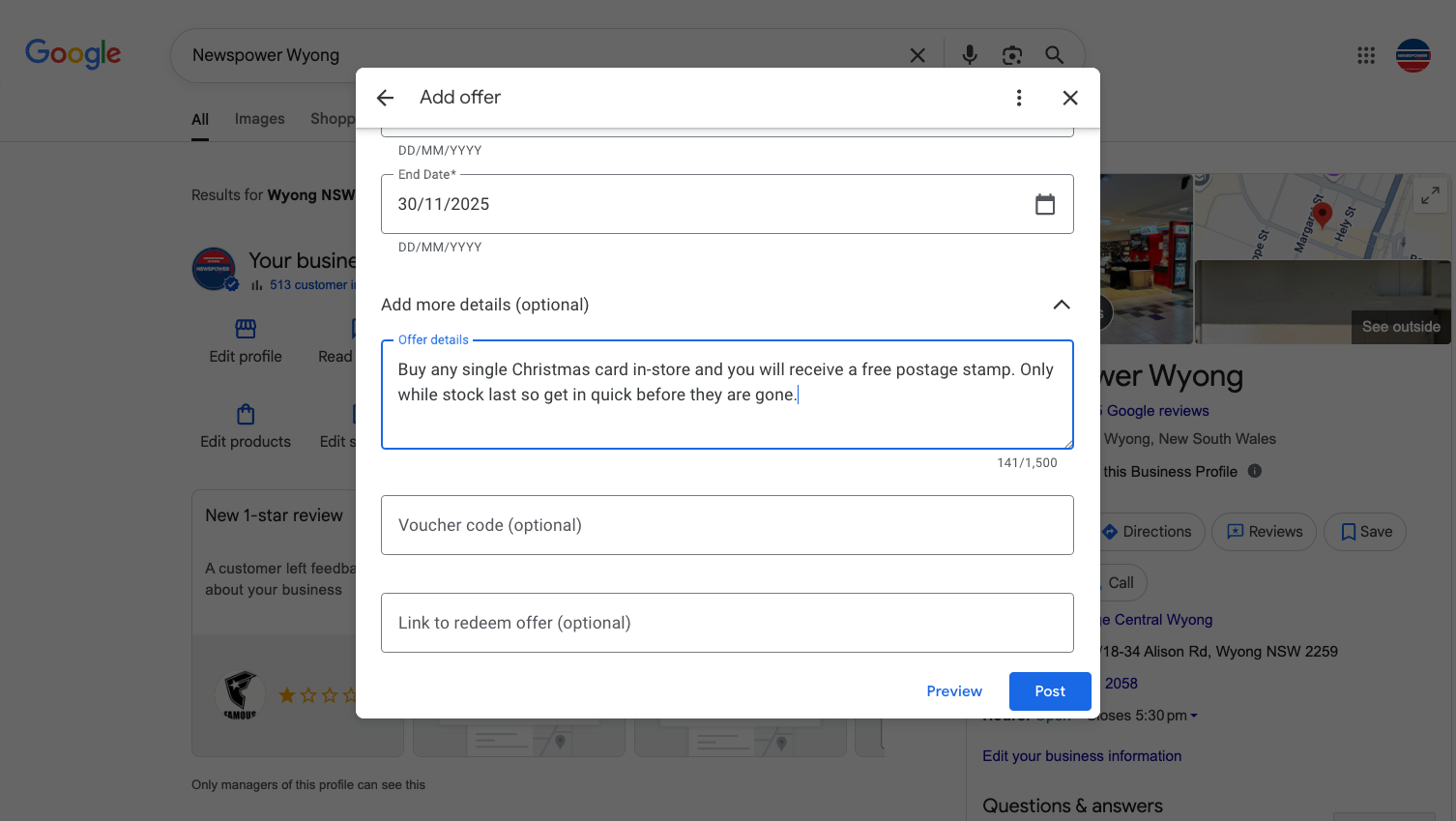Open the Google apps grid

[1366, 55]
